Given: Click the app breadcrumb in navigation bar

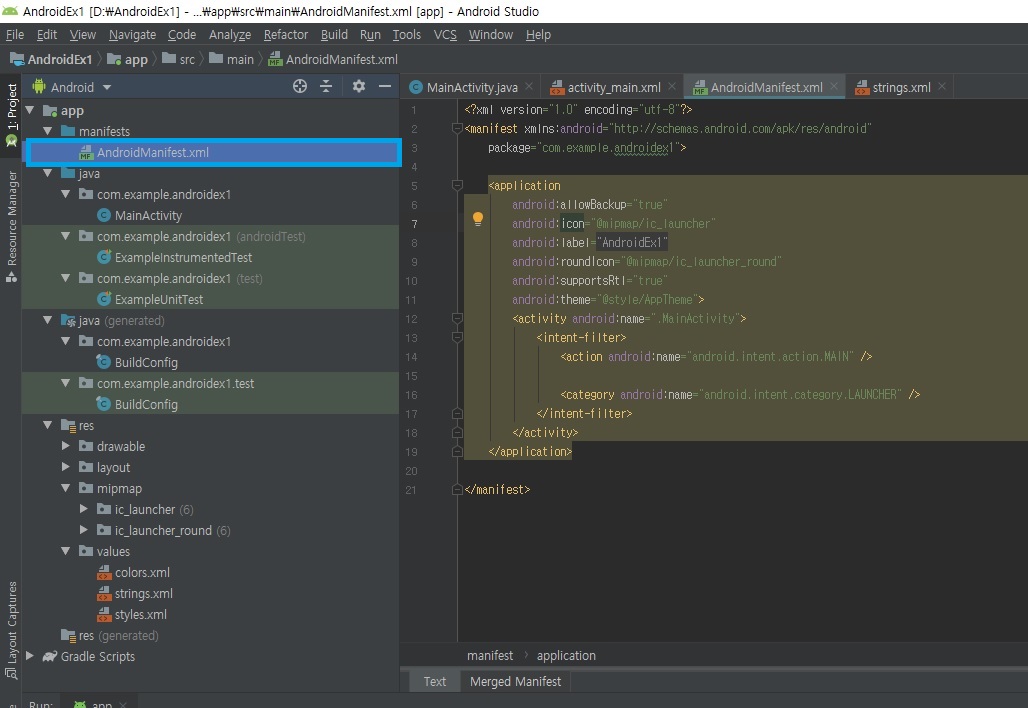Looking at the screenshot, I should (x=128, y=60).
